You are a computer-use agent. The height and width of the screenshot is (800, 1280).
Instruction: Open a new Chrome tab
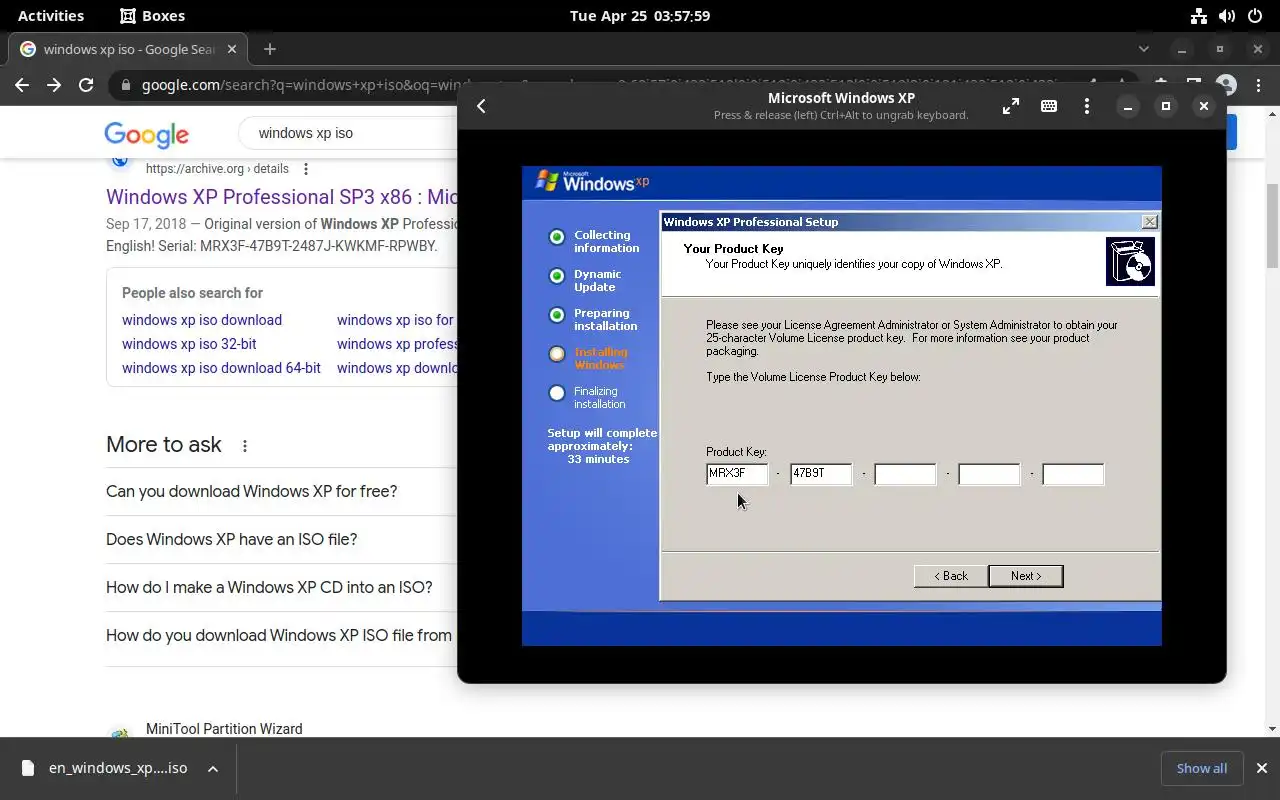[269, 49]
